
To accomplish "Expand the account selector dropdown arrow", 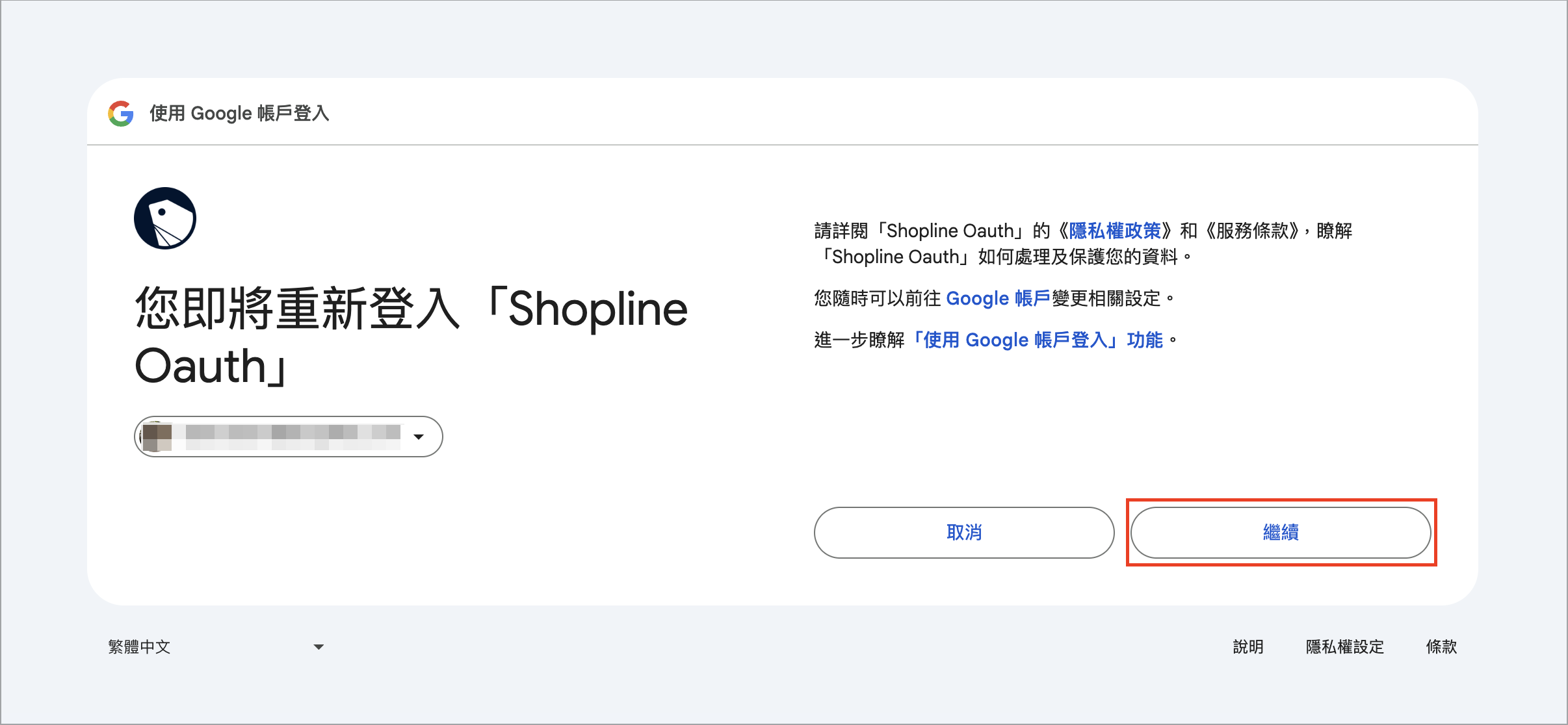I will [419, 437].
